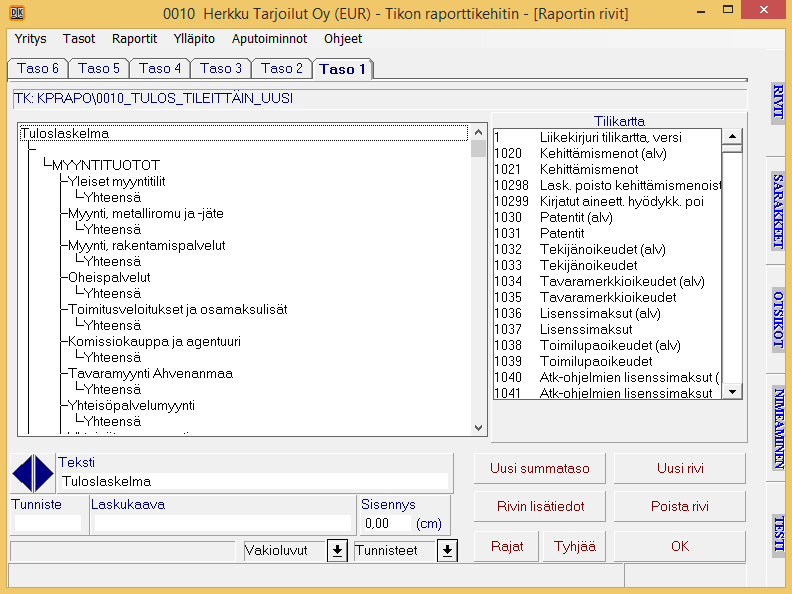792x594 pixels.
Task: Select Myynti, metalliromu ja -jäte row
Action: 145,213
